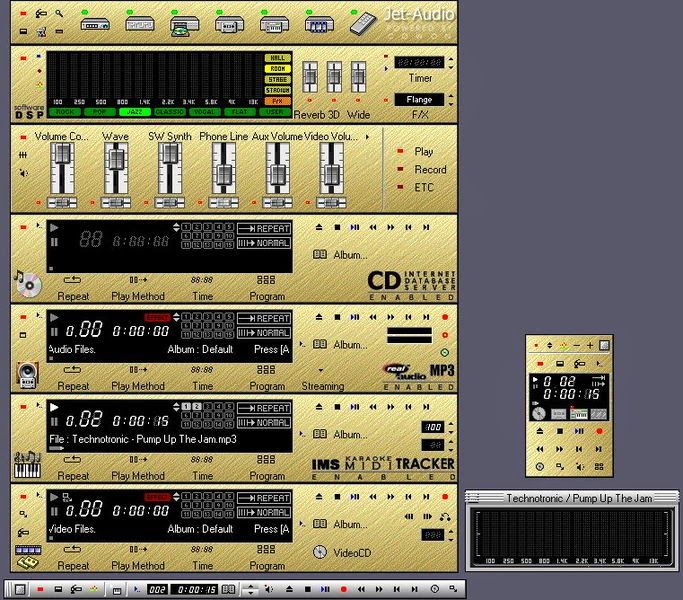This screenshot has width=683, height=600.
Task: Enable the F/X effect button in DSP display
Action: [277, 101]
